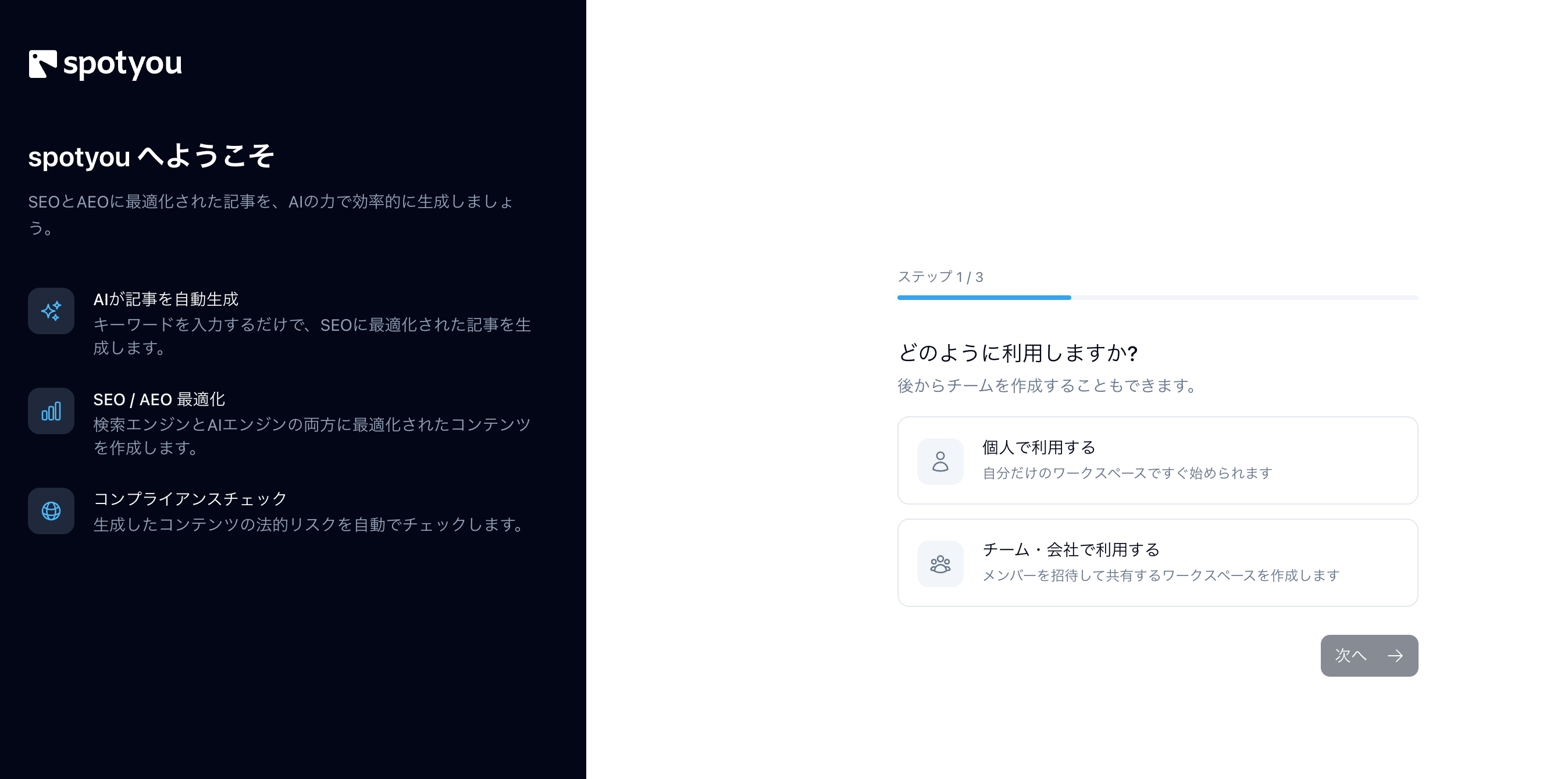Viewport: 1568px width, 779px height.
Task: Click the globe compliance check icon
Action: click(x=51, y=511)
